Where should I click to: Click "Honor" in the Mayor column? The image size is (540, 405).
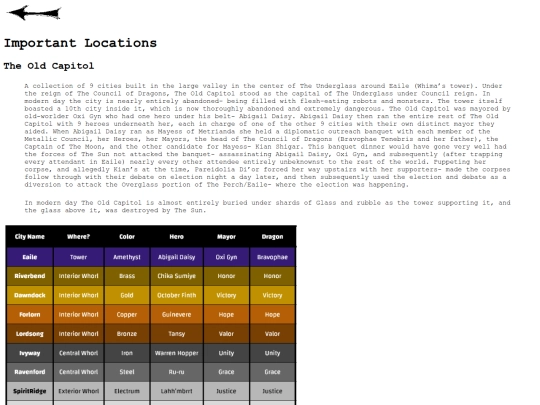pos(226,276)
